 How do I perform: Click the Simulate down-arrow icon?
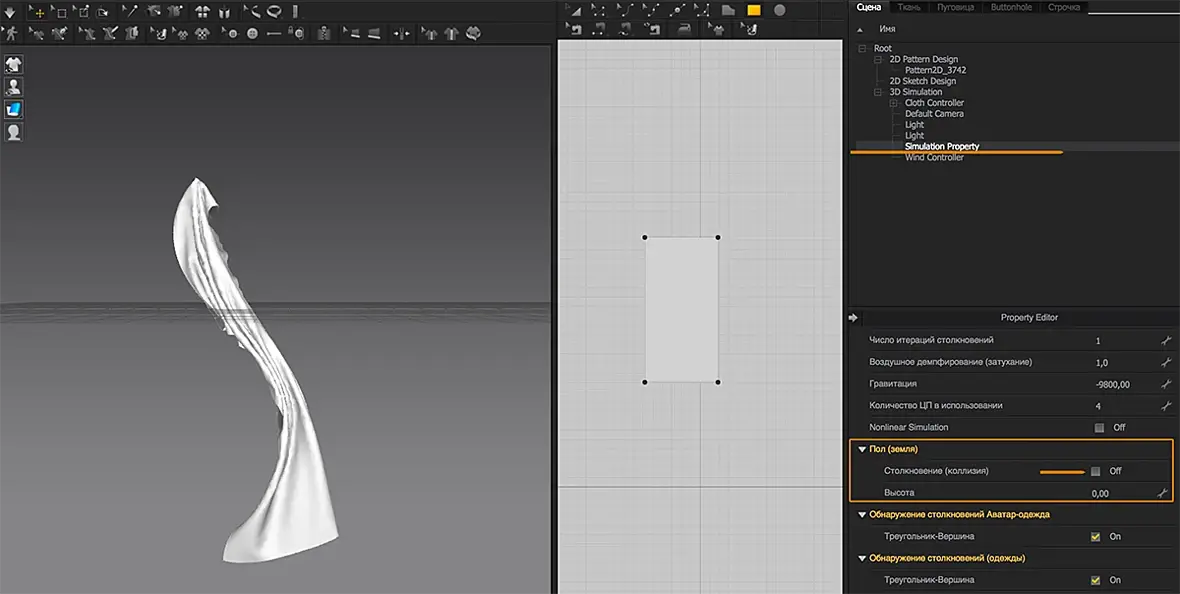pyautogui.click(x=11, y=12)
